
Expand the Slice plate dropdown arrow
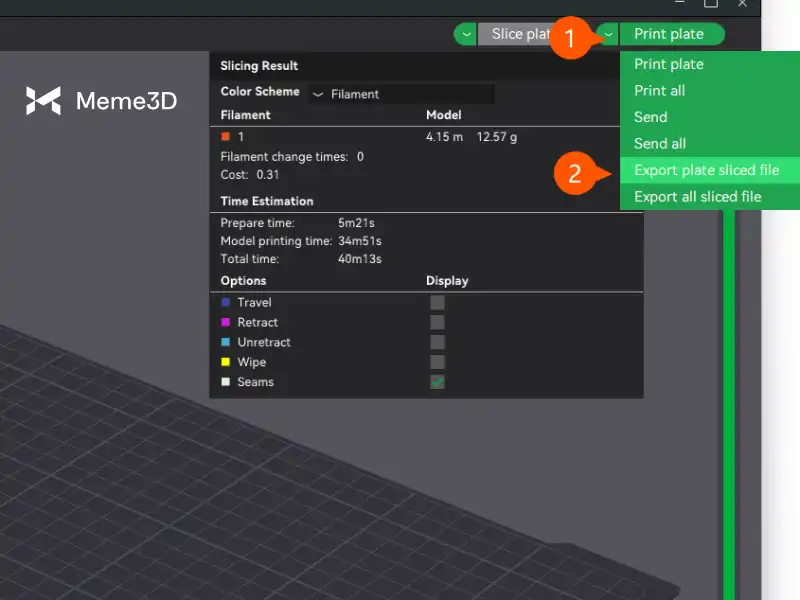(x=466, y=34)
